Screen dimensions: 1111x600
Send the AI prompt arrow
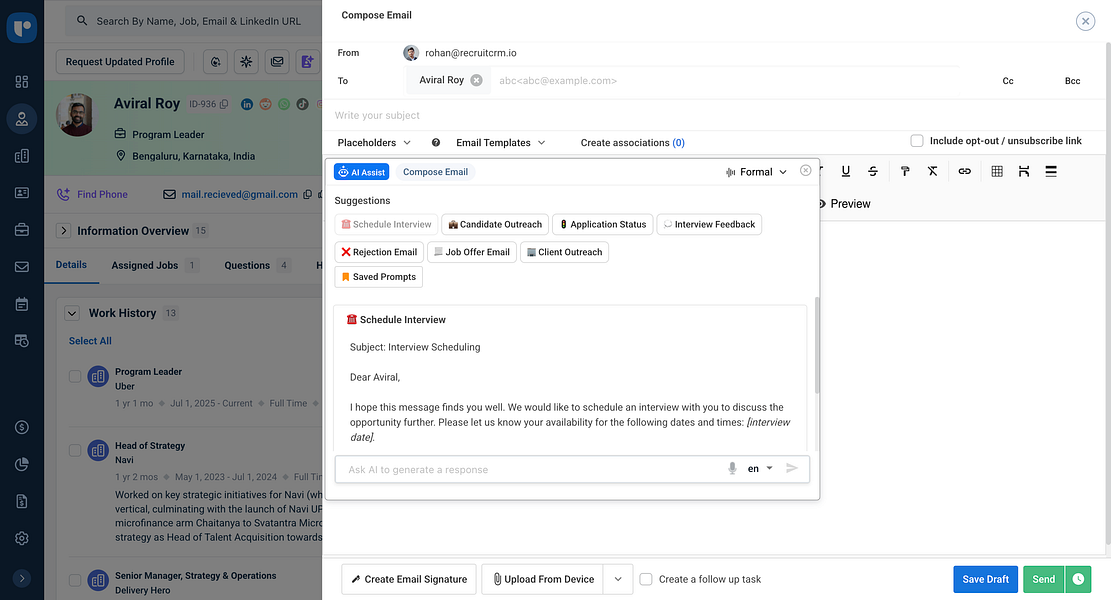point(792,468)
